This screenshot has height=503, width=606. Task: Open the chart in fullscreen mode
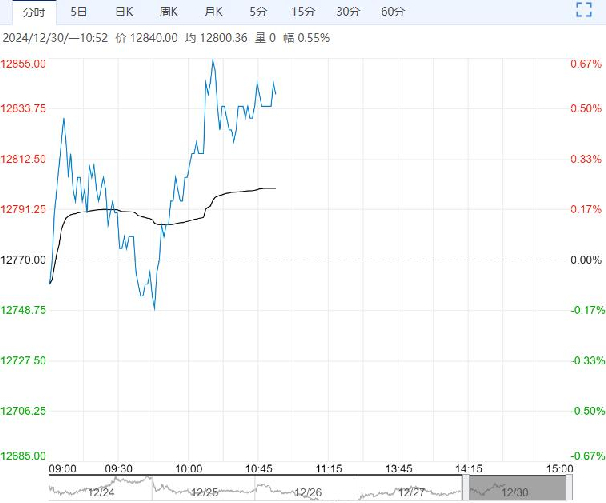tap(586, 12)
